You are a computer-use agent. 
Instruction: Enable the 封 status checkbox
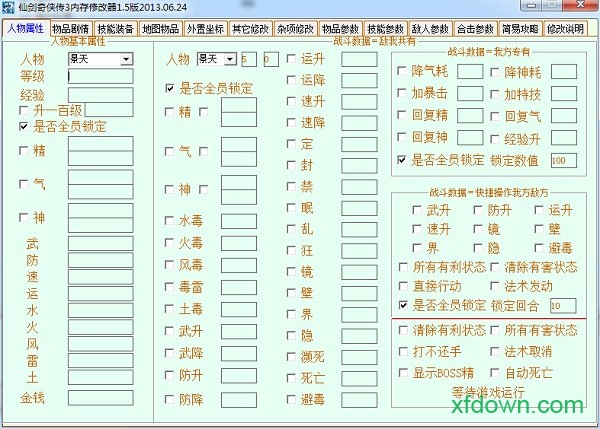tap(292, 165)
